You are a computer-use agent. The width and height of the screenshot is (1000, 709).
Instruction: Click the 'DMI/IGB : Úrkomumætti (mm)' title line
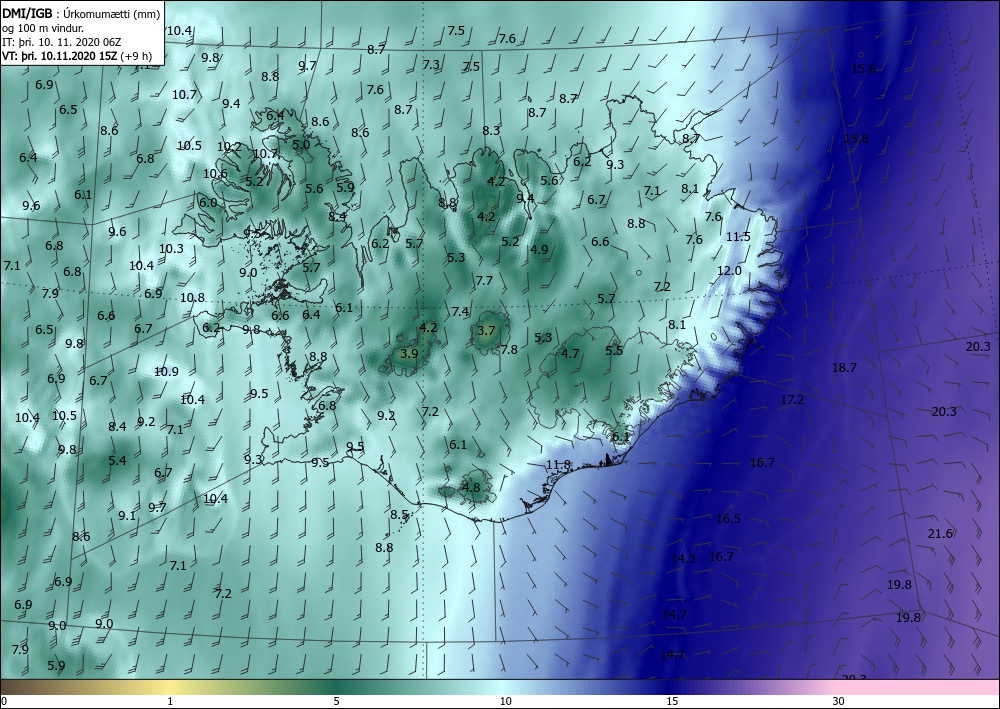81,14
